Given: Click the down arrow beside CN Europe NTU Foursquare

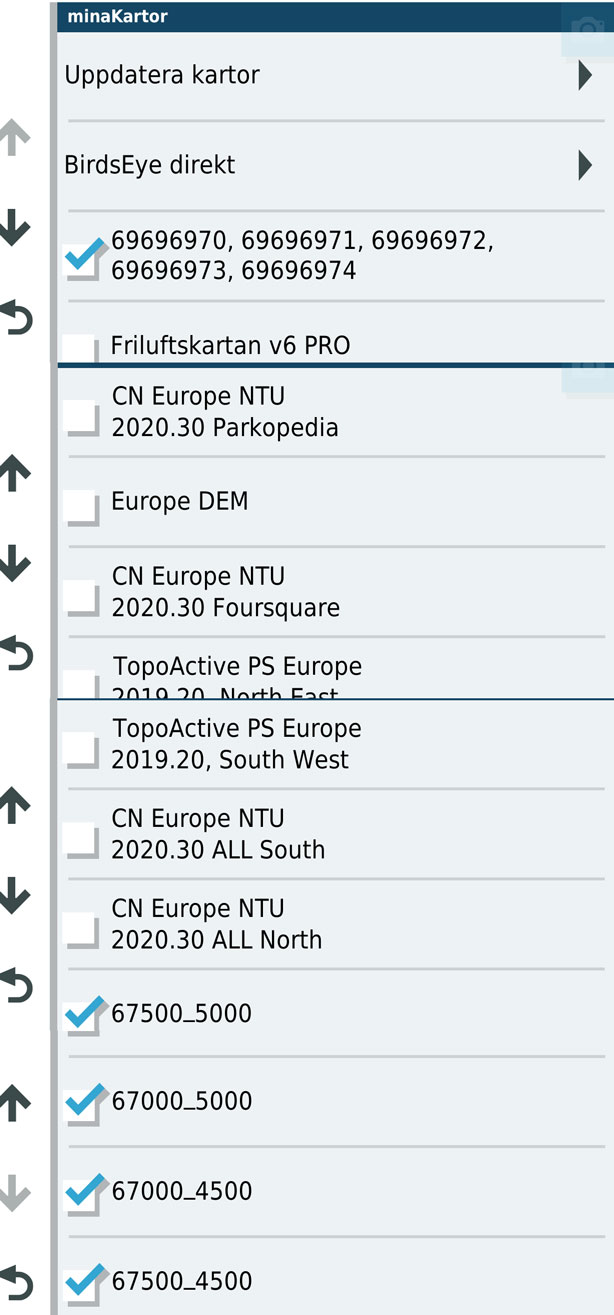Looking at the screenshot, I should tap(15, 565).
